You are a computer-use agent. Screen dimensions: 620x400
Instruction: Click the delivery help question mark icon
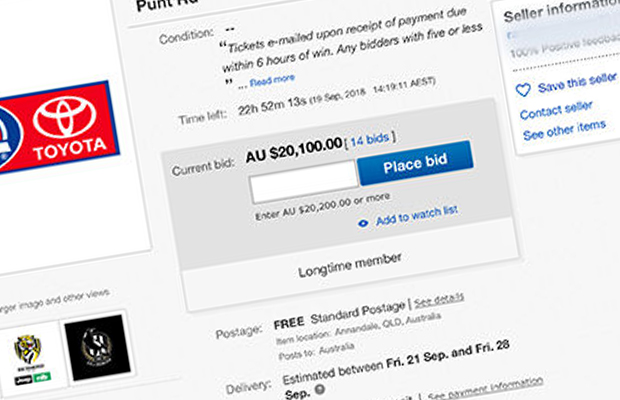click(x=319, y=390)
